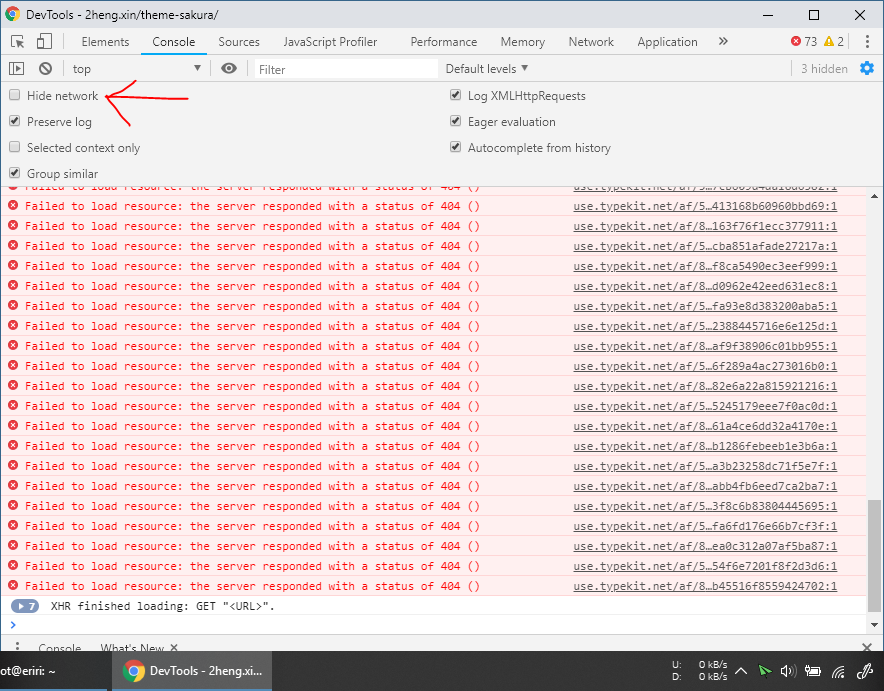Open link ending f8ca5490ec3eef999:1
The width and height of the screenshot is (884, 691).
click(x=705, y=266)
